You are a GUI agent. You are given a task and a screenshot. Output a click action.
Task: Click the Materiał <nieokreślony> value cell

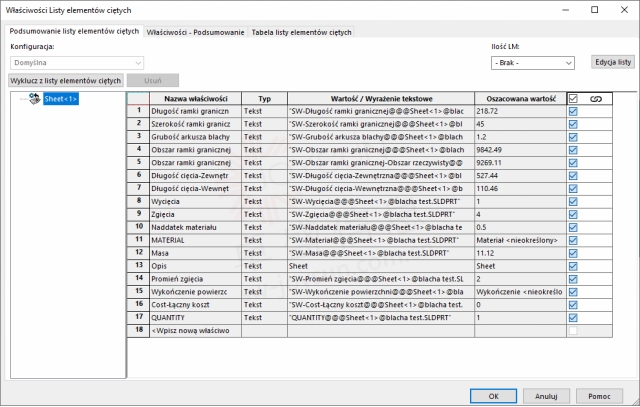(x=520, y=240)
